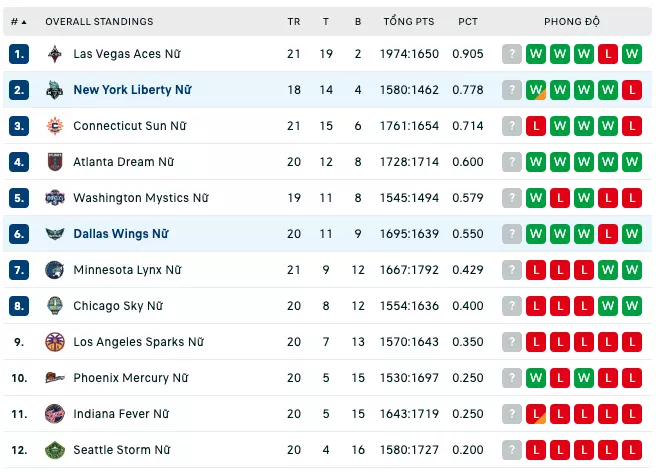
Task: Click the points total 1643:1719
Action: [x=409, y=414]
